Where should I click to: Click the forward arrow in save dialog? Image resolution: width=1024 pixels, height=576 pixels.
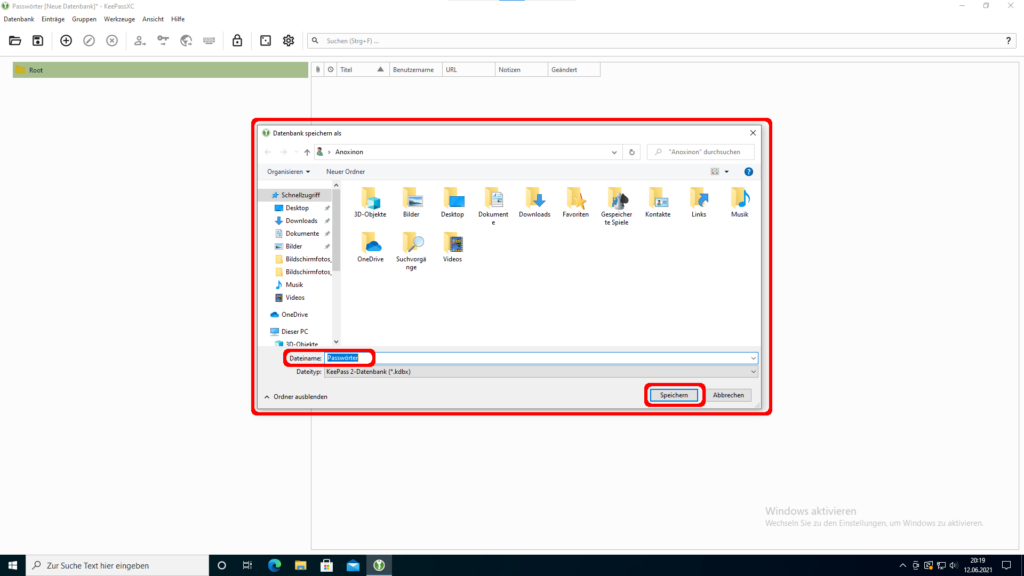click(283, 152)
